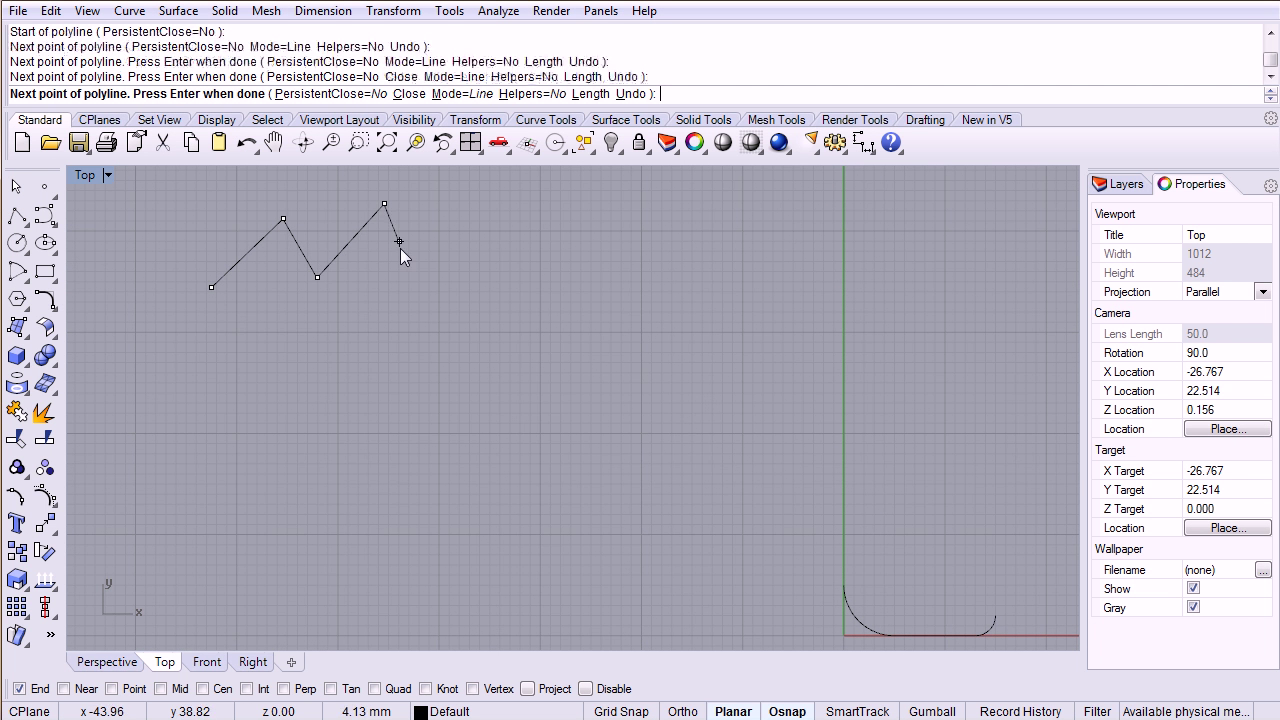Toggle the Gumball status bar button
The height and width of the screenshot is (720, 1280).
coord(932,712)
